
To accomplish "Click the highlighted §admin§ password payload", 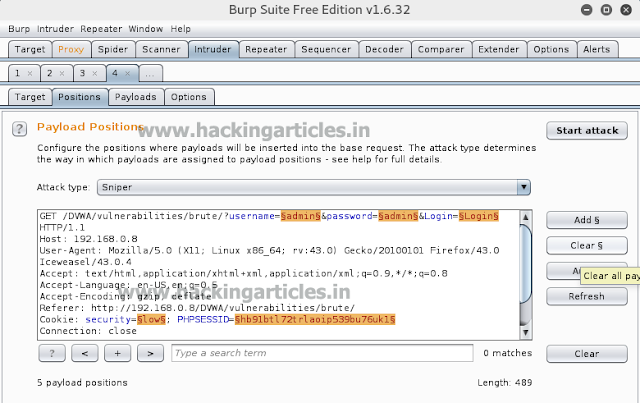I will click(x=398, y=216).
